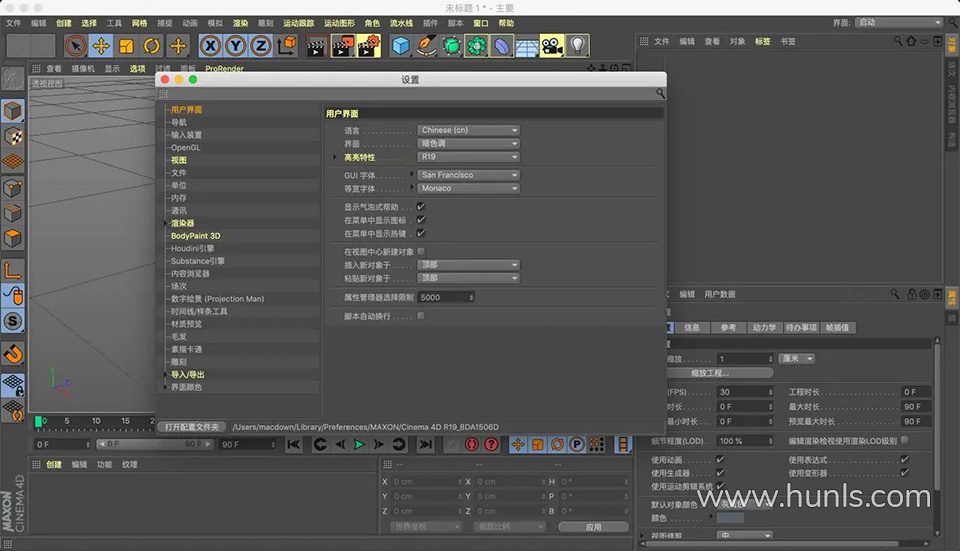960x551 pixels.
Task: Toggle 在菜单中显示图标 checkbox
Action: point(421,220)
